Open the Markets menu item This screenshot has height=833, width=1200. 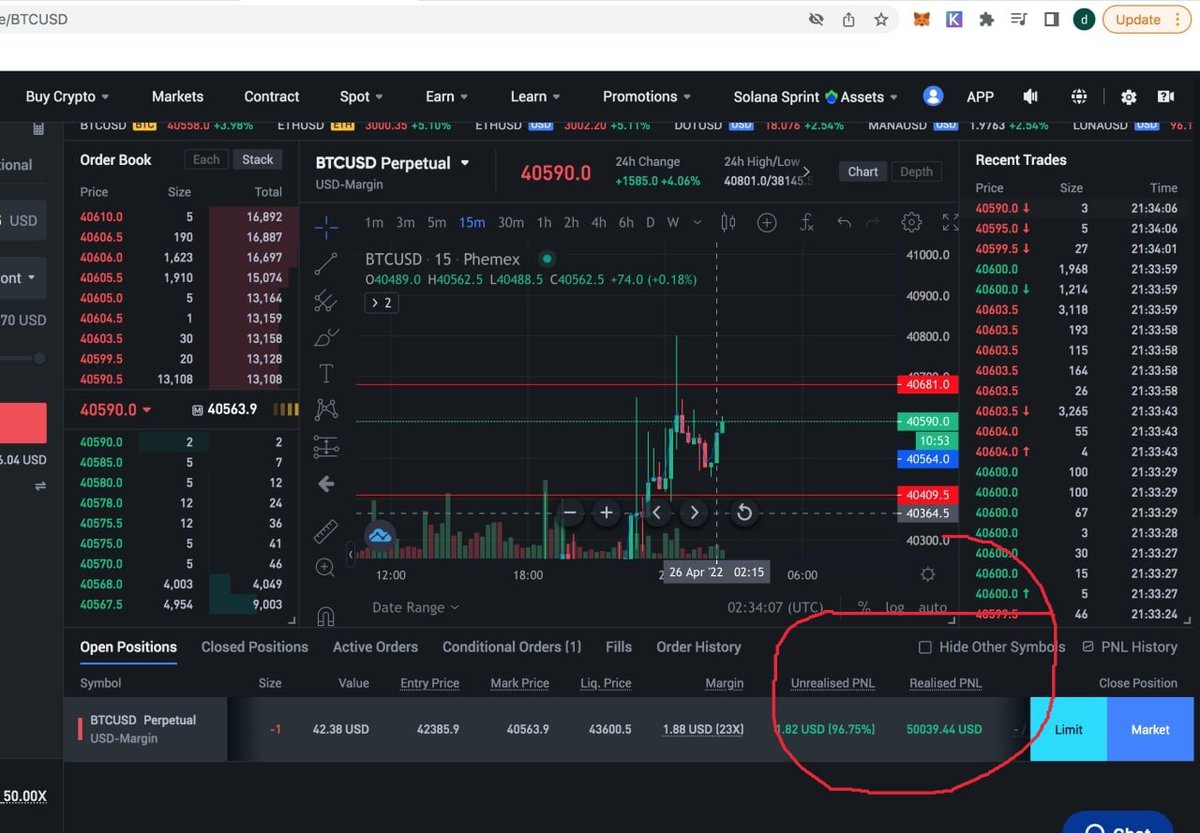pyautogui.click(x=178, y=97)
